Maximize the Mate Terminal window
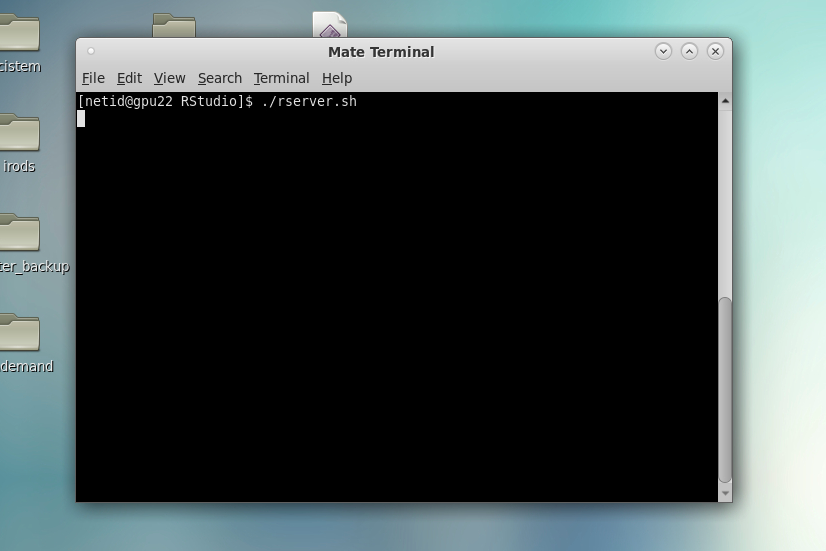This screenshot has height=551, width=826. point(689,51)
